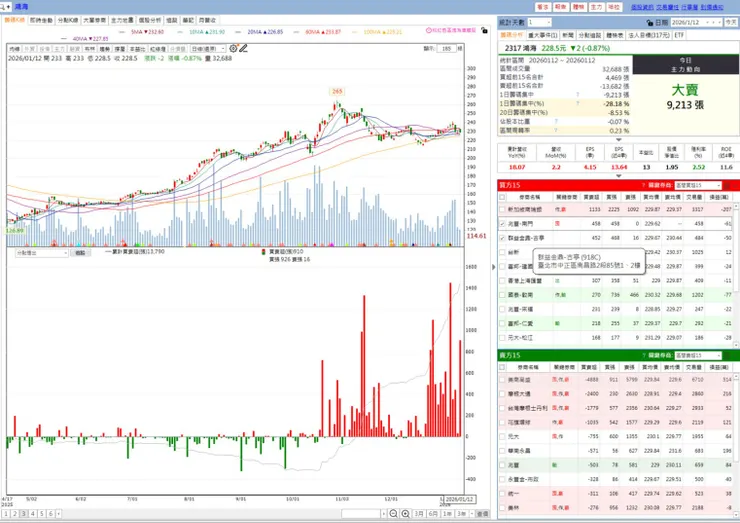
Task: Open 買方15 關鍵券商 dropdown
Action: tap(698, 185)
